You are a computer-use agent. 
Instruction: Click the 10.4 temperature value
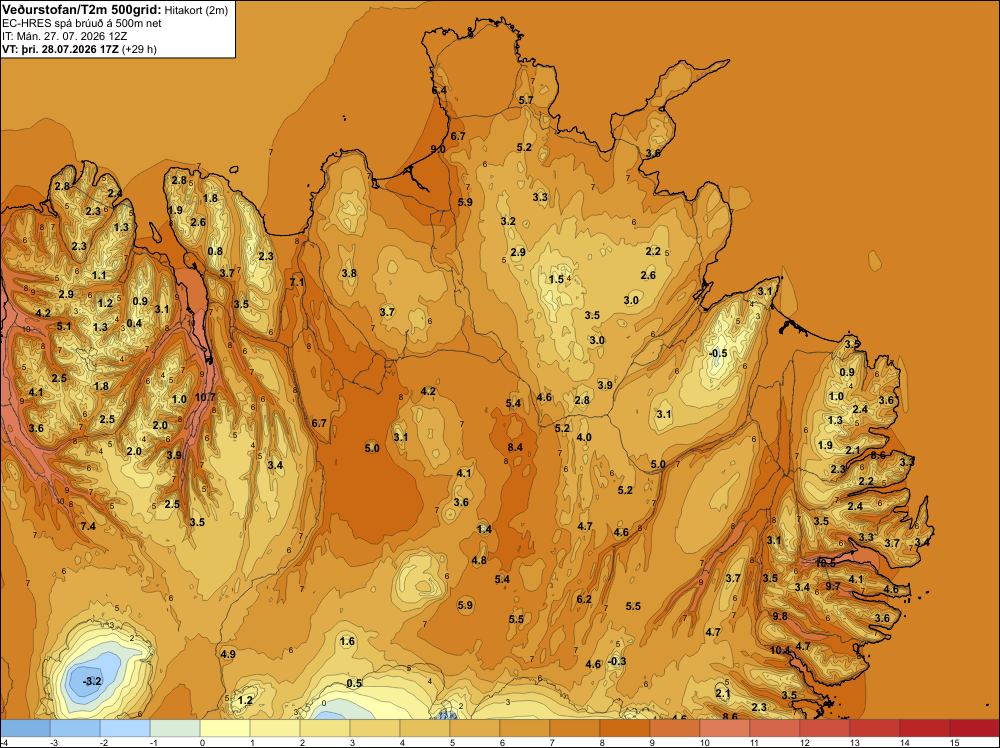coord(780,650)
